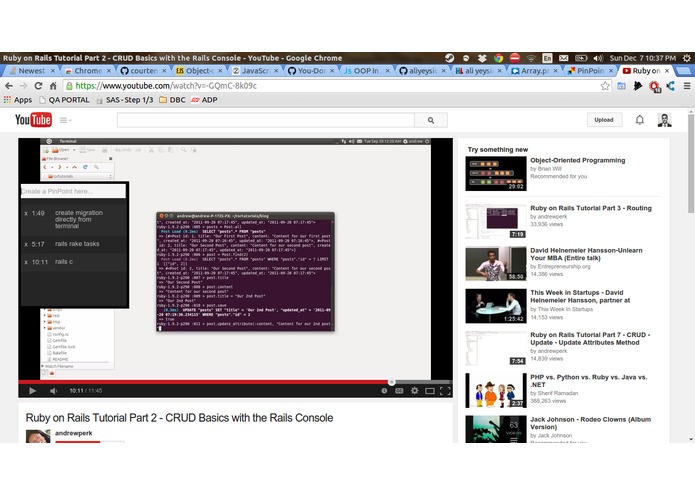Screen dimensions: 695x494
Task: Click the address bar URL
Action: pyautogui.click(x=166, y=86)
